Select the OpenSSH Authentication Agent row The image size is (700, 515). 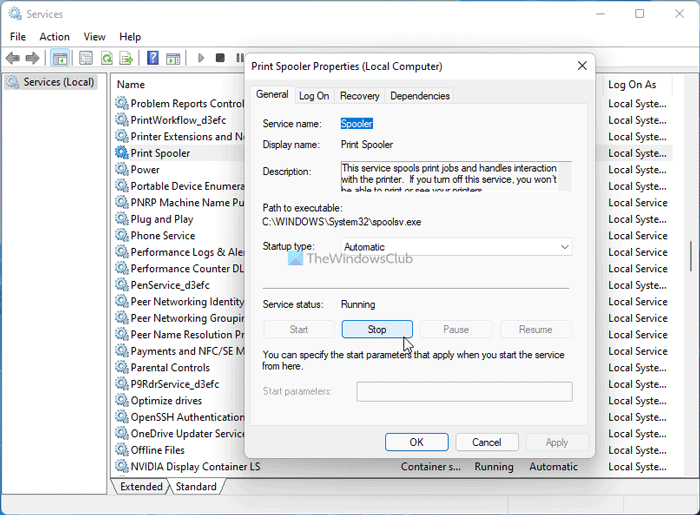[179, 417]
